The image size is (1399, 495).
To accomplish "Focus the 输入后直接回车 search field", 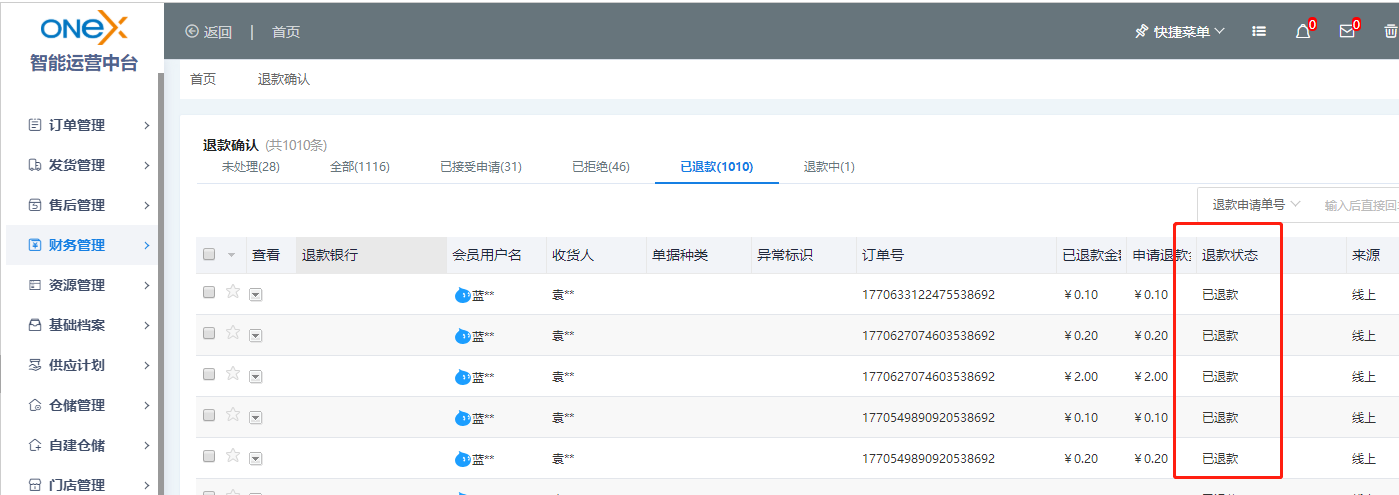I will 1360,205.
